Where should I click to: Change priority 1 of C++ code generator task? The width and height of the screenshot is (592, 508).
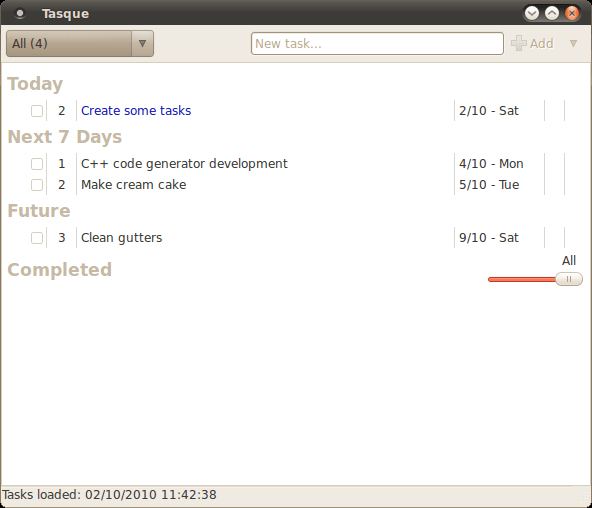click(x=62, y=163)
